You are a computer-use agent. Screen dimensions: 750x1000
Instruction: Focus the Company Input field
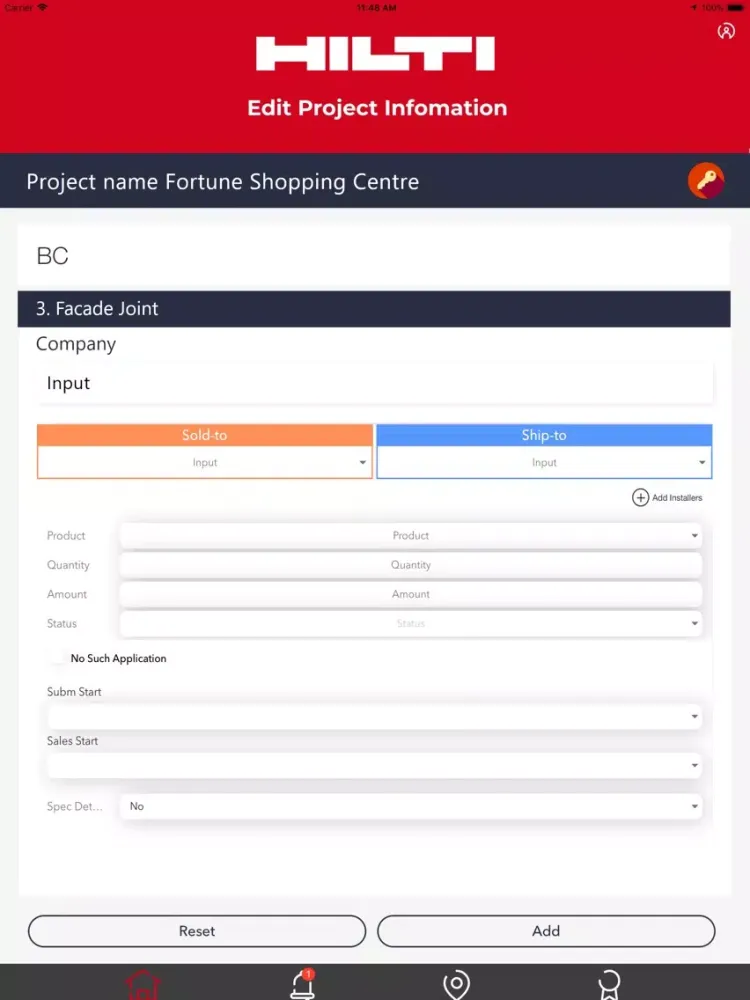click(x=375, y=383)
